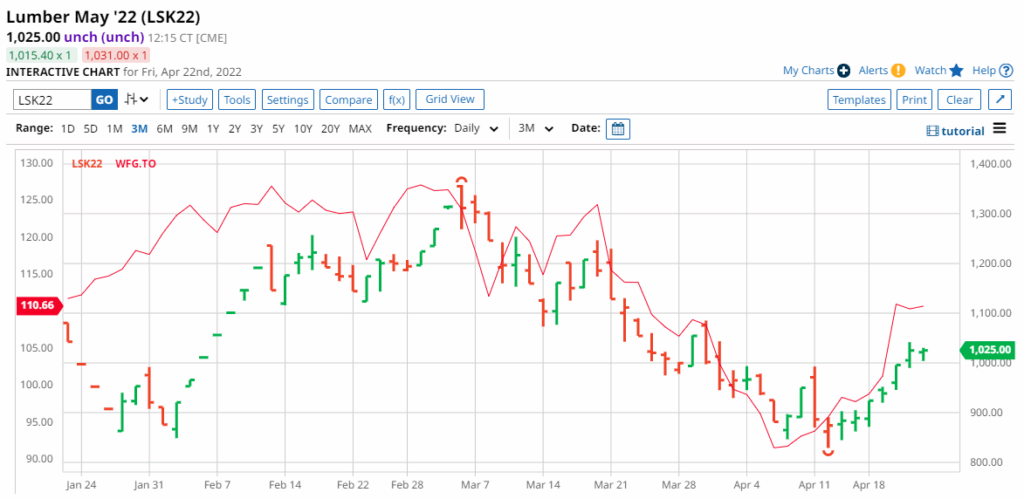Click the Alerts exclamation icon
1024x499 pixels.
(898, 70)
